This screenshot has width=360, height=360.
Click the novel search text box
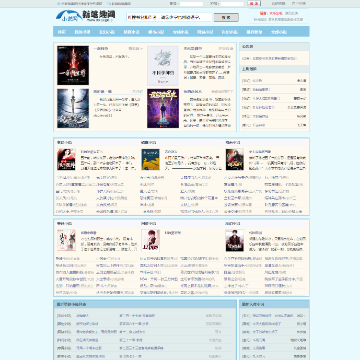[x=169, y=17]
